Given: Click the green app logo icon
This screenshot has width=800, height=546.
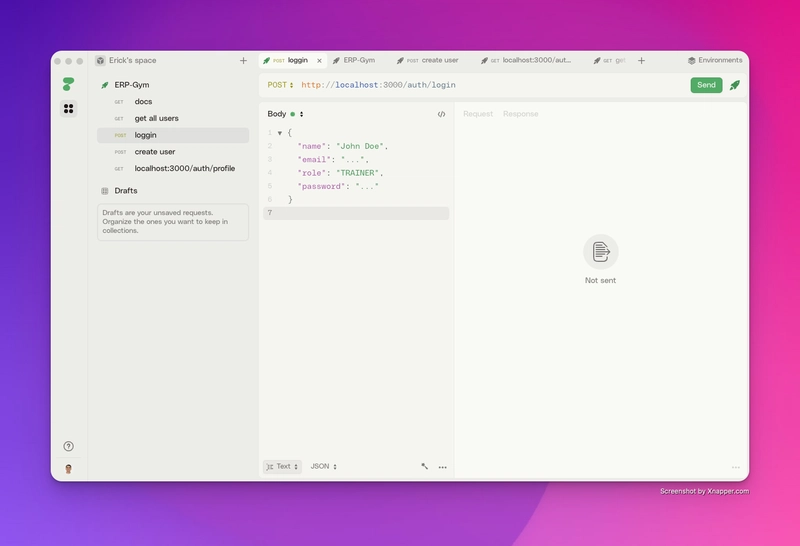Looking at the screenshot, I should (68, 84).
